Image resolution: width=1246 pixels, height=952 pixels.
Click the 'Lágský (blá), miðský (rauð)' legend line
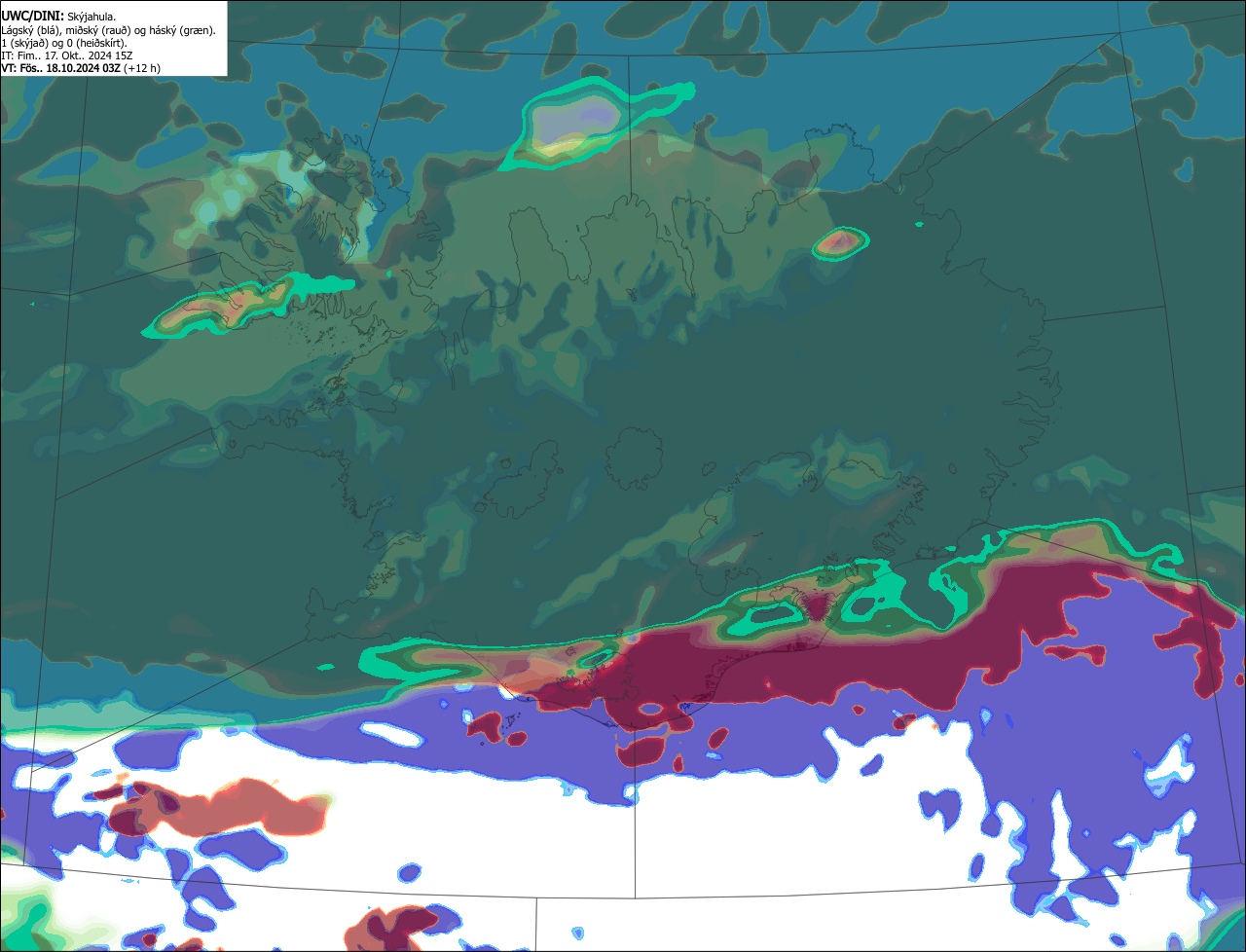[x=108, y=30]
